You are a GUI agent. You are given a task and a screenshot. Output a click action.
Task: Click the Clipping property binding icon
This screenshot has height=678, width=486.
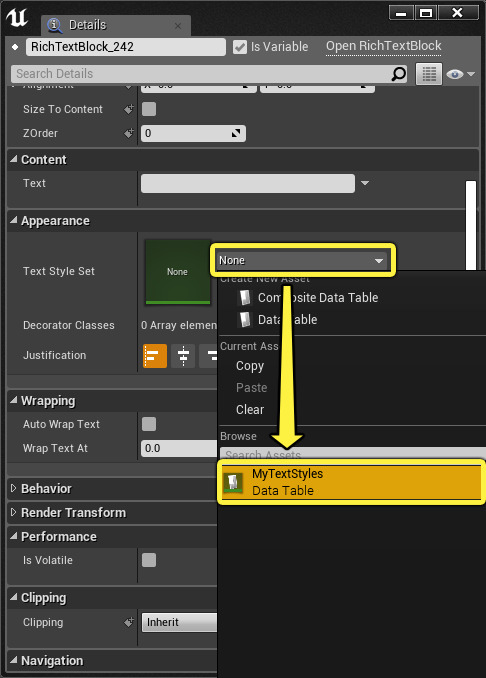tap(129, 622)
